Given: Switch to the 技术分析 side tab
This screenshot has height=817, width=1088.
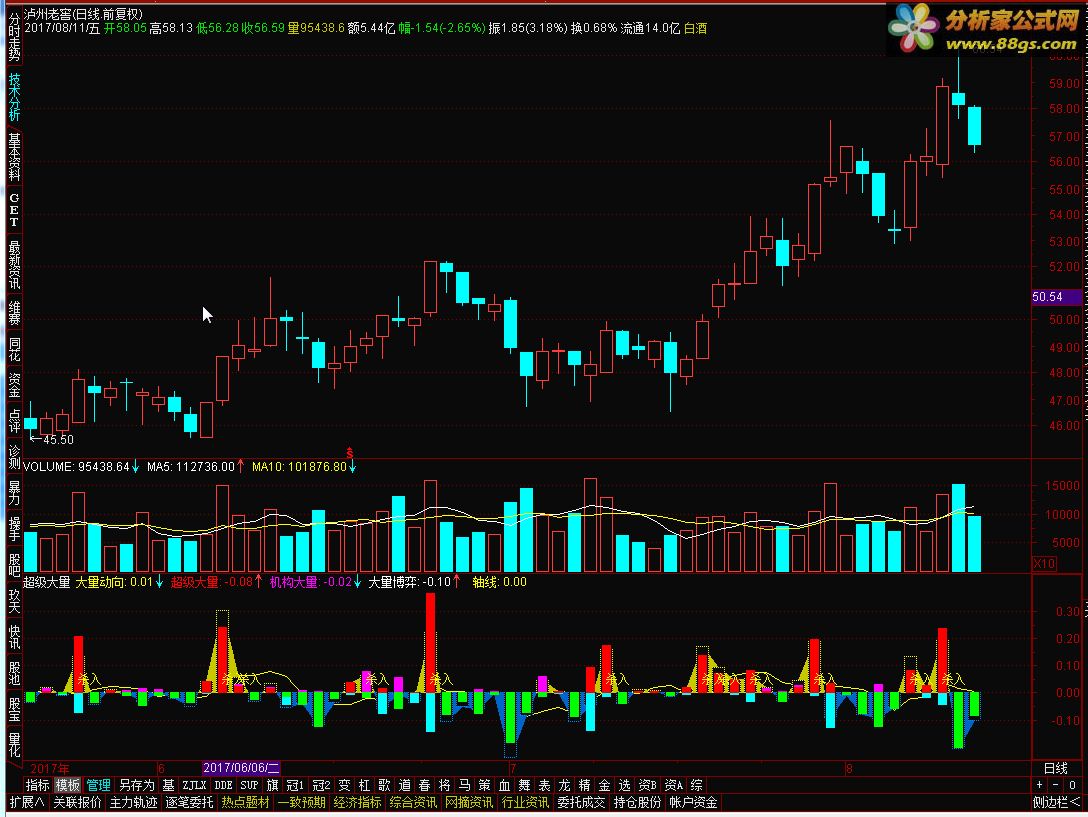Looking at the screenshot, I should click(x=14, y=98).
